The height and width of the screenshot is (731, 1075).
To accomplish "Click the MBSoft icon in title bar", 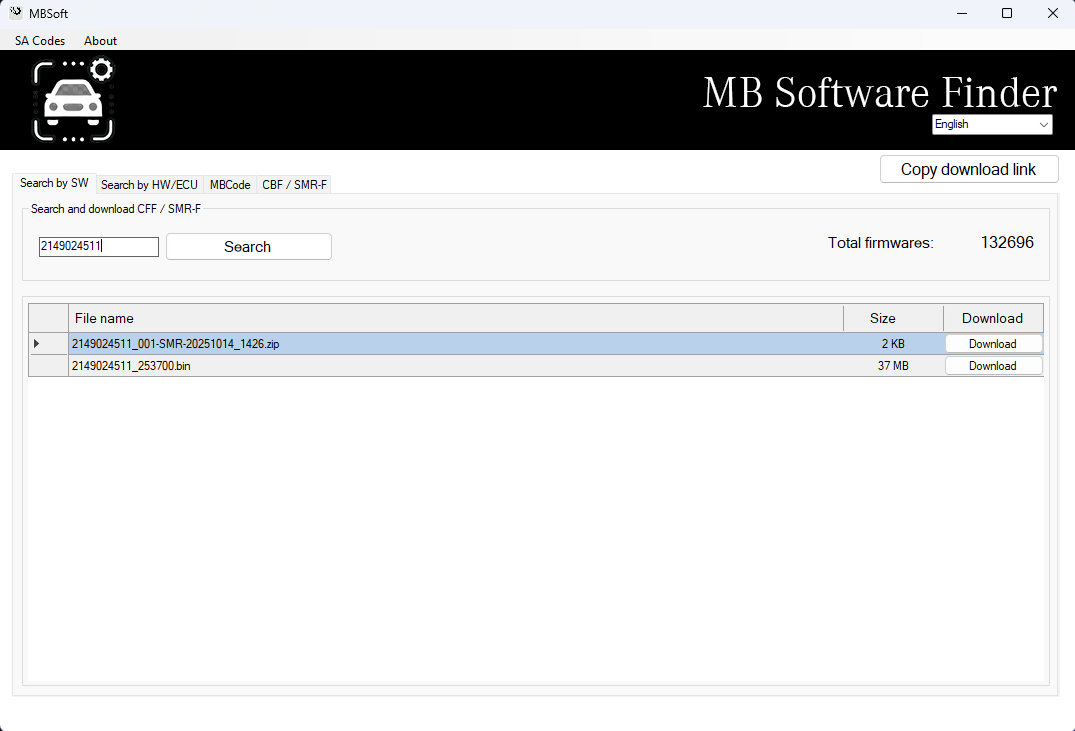I will pos(14,12).
